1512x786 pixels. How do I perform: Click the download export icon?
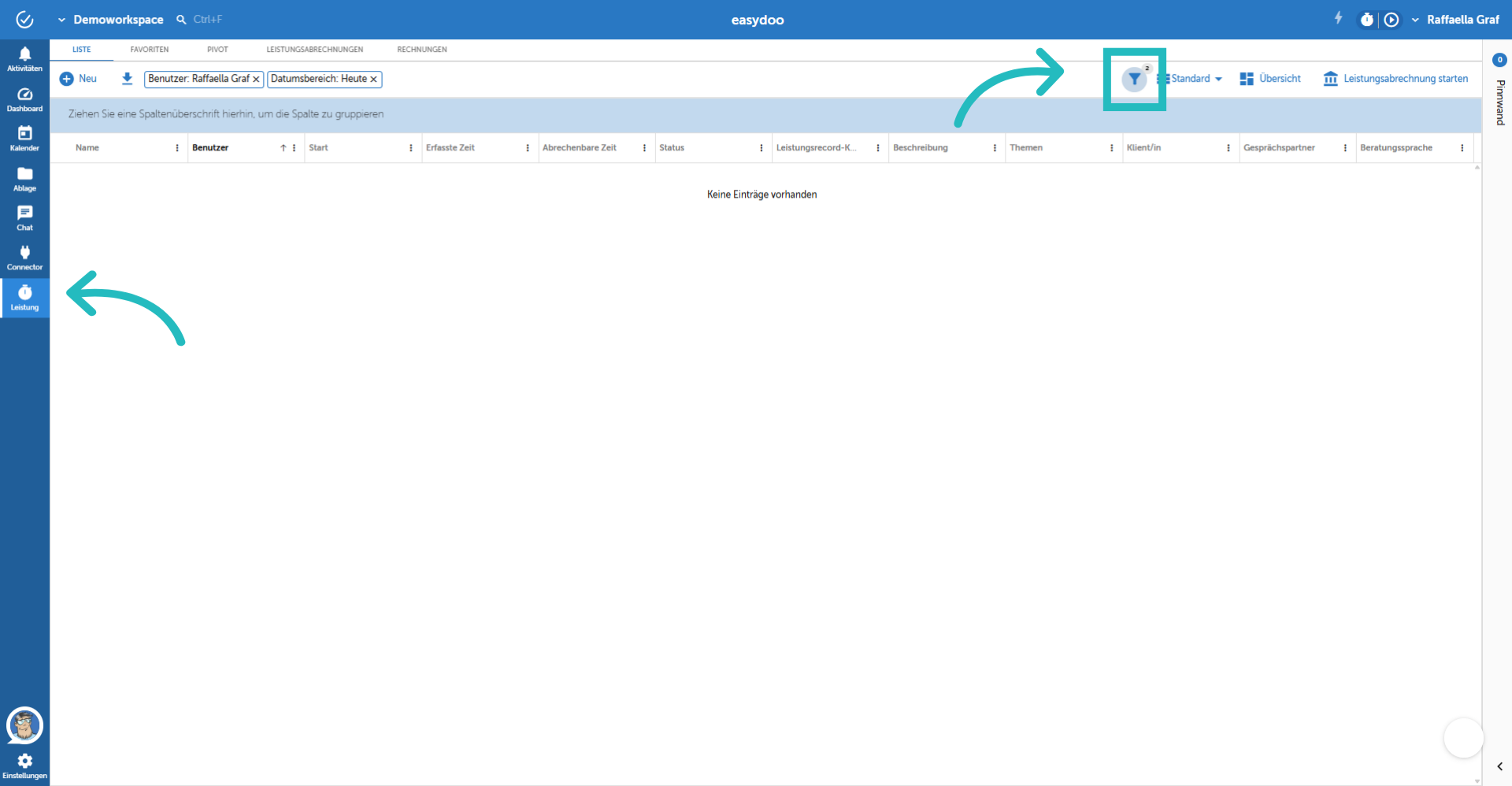127,79
